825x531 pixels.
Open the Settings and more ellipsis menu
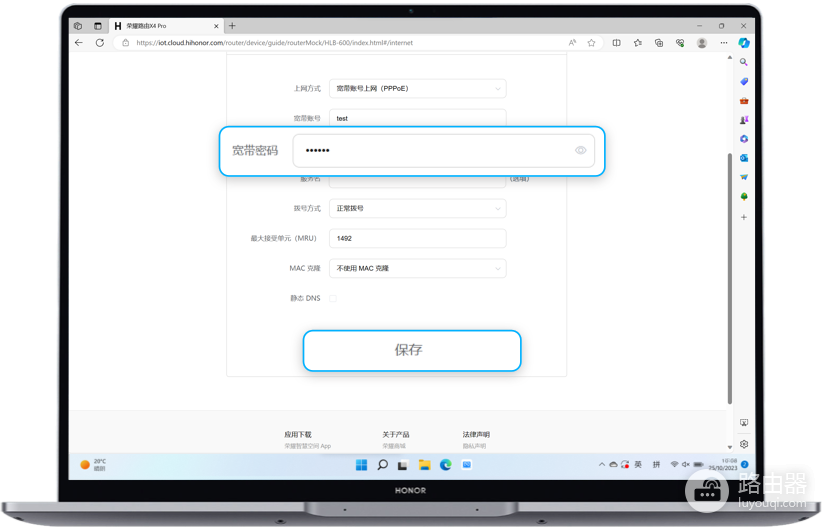pos(724,43)
